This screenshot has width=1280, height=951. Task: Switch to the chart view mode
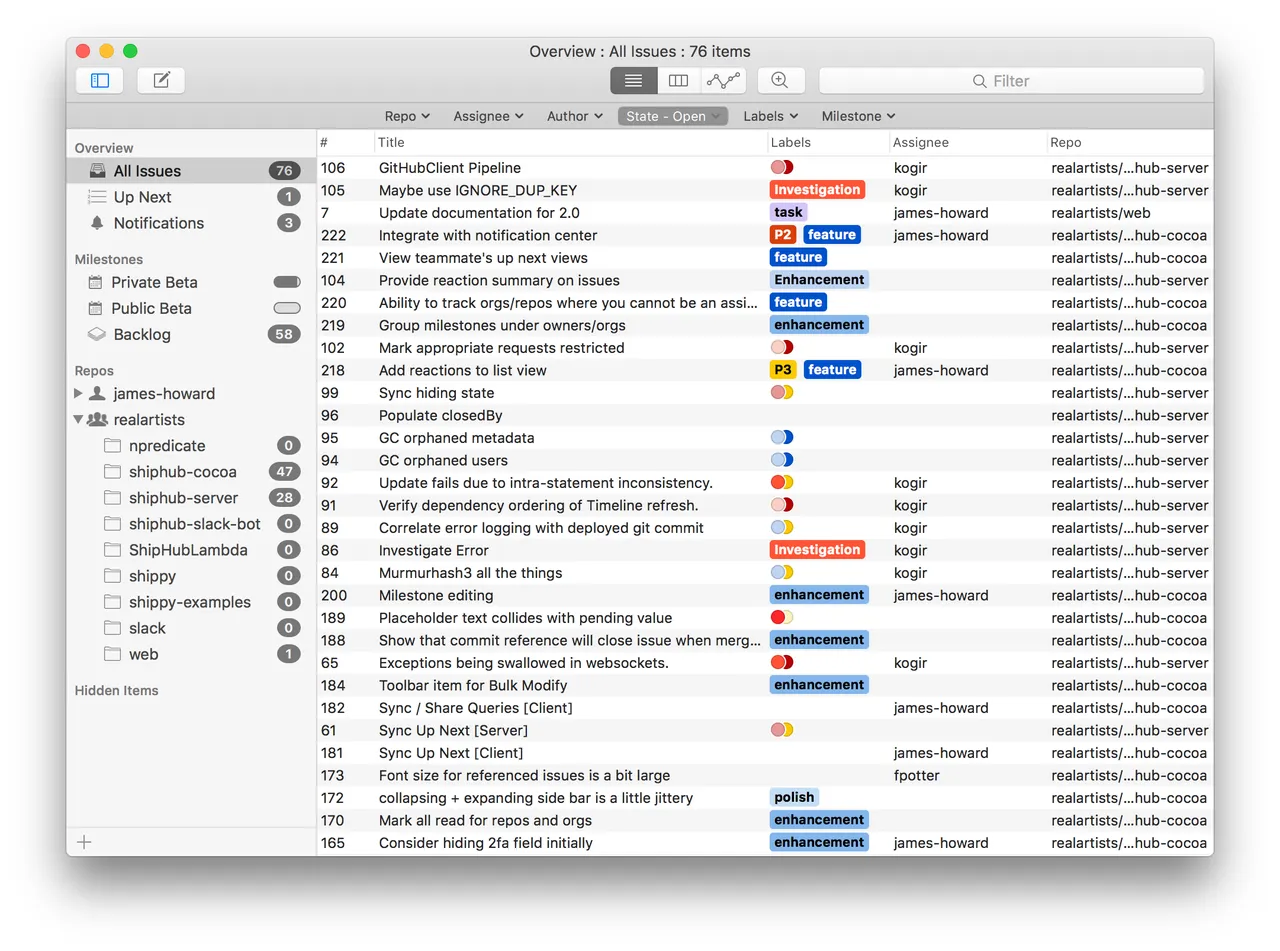pos(722,81)
